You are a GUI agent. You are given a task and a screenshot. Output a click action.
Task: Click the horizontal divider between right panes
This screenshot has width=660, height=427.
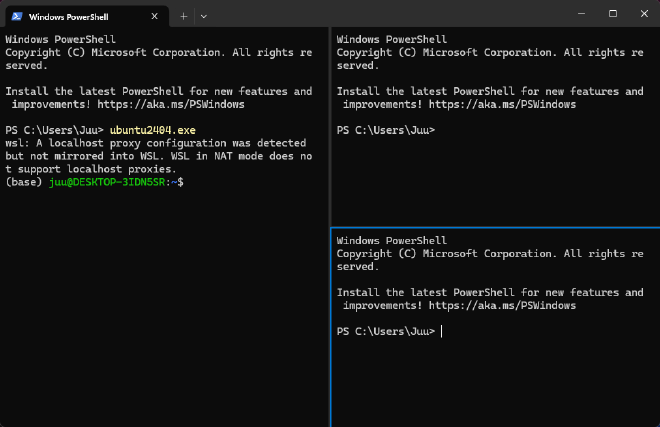[x=495, y=227]
